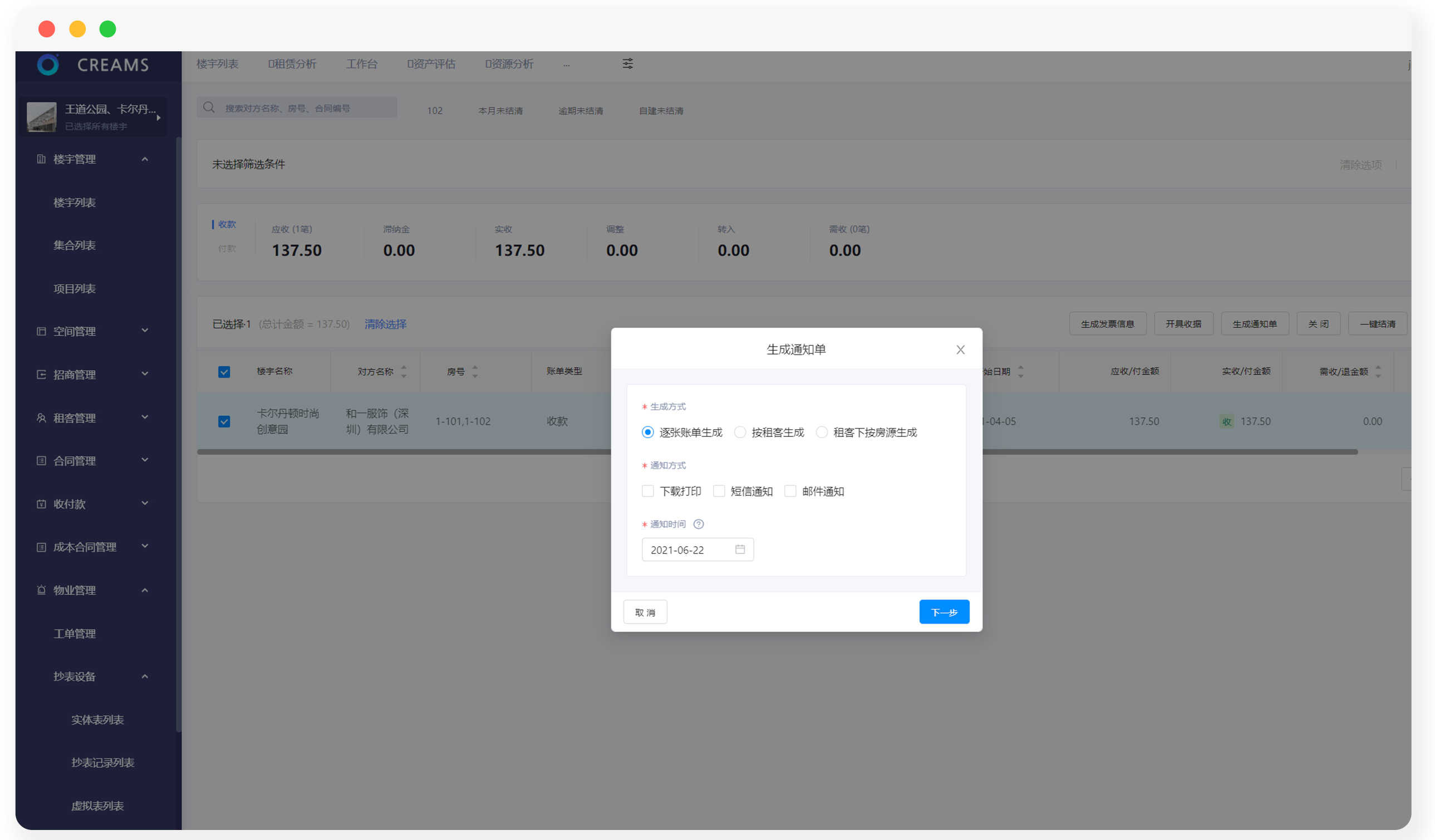The width and height of the screenshot is (1435, 840).
Task: Open 抄表记录列表 in sidebar
Action: tap(102, 762)
